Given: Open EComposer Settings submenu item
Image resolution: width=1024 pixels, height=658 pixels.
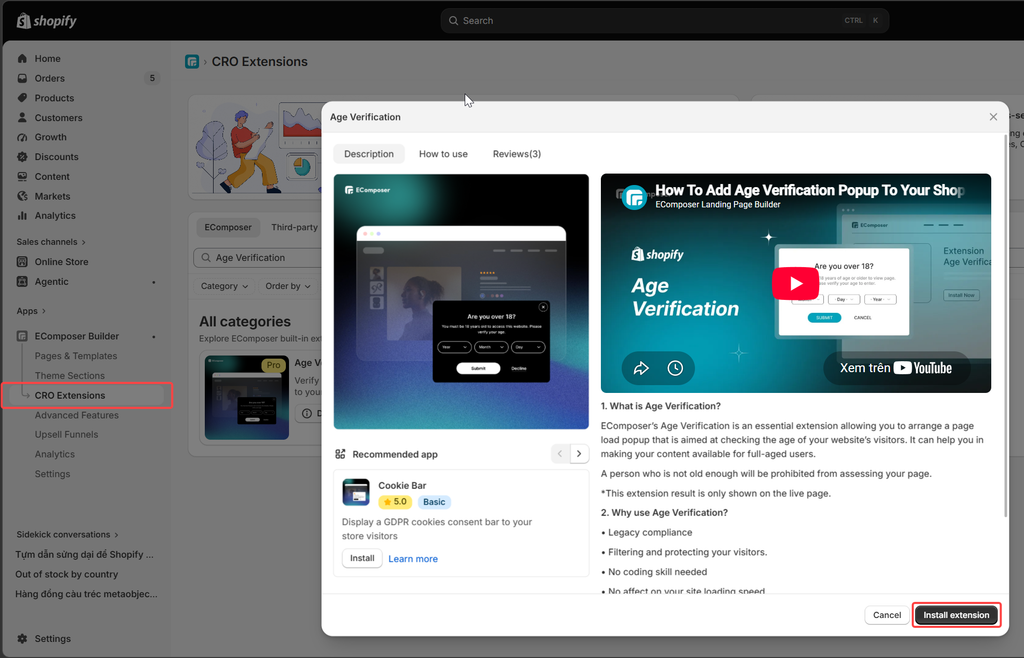Looking at the screenshot, I should 52,474.
